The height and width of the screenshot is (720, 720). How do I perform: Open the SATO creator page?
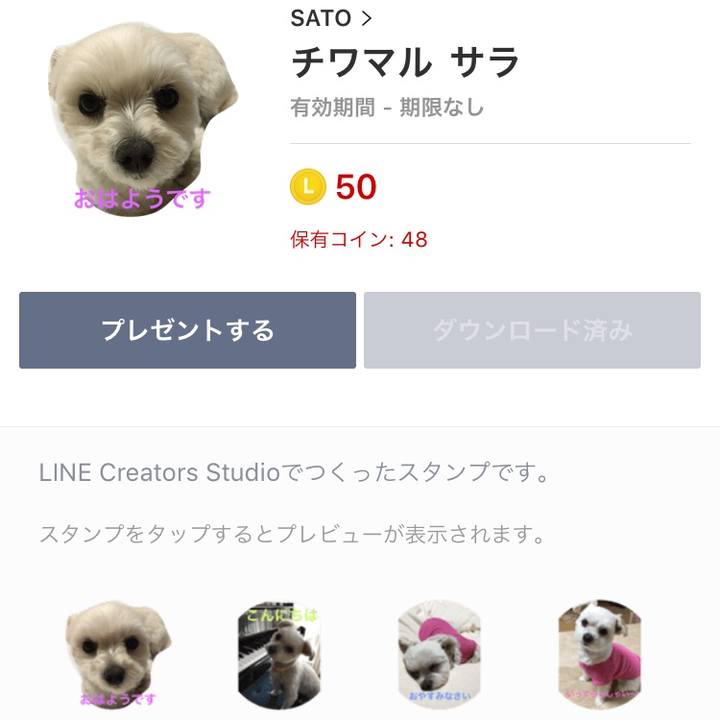click(320, 18)
